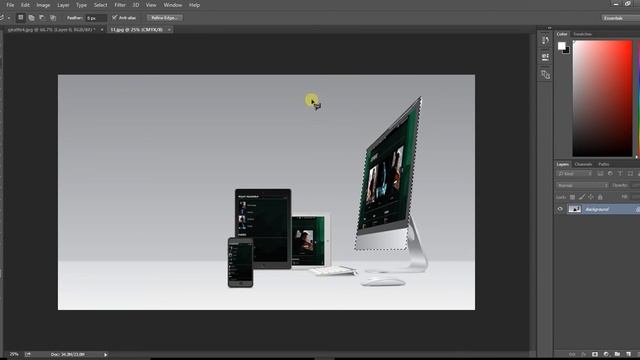Click the new group folder icon
The image size is (640, 360).
click(x=617, y=354)
